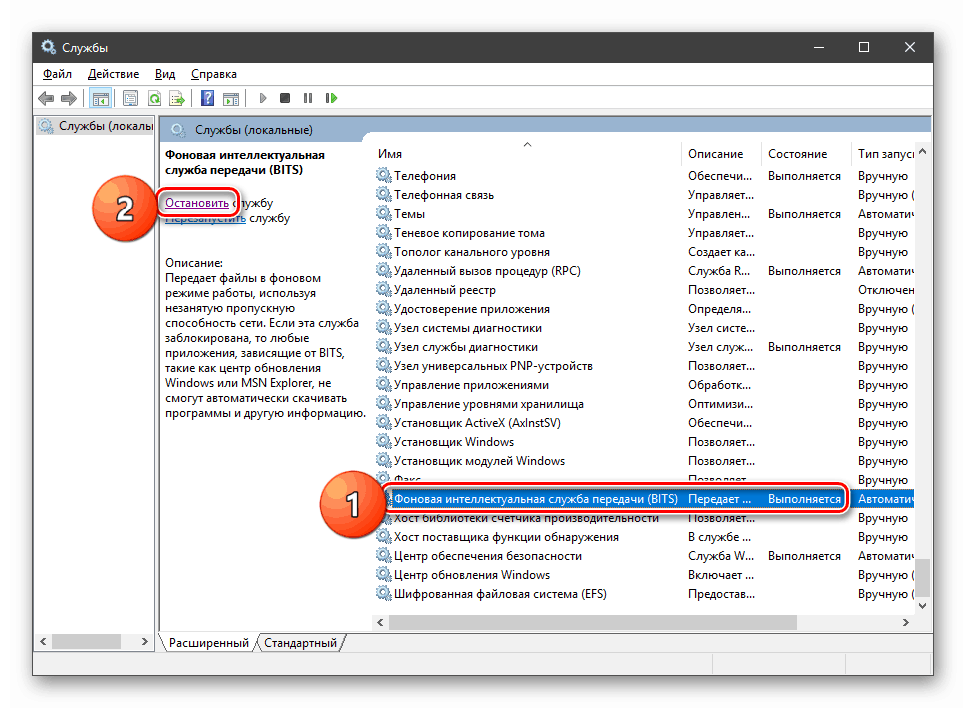Open Help via the question mark icon
This screenshot has width=966, height=708.
tap(206, 97)
